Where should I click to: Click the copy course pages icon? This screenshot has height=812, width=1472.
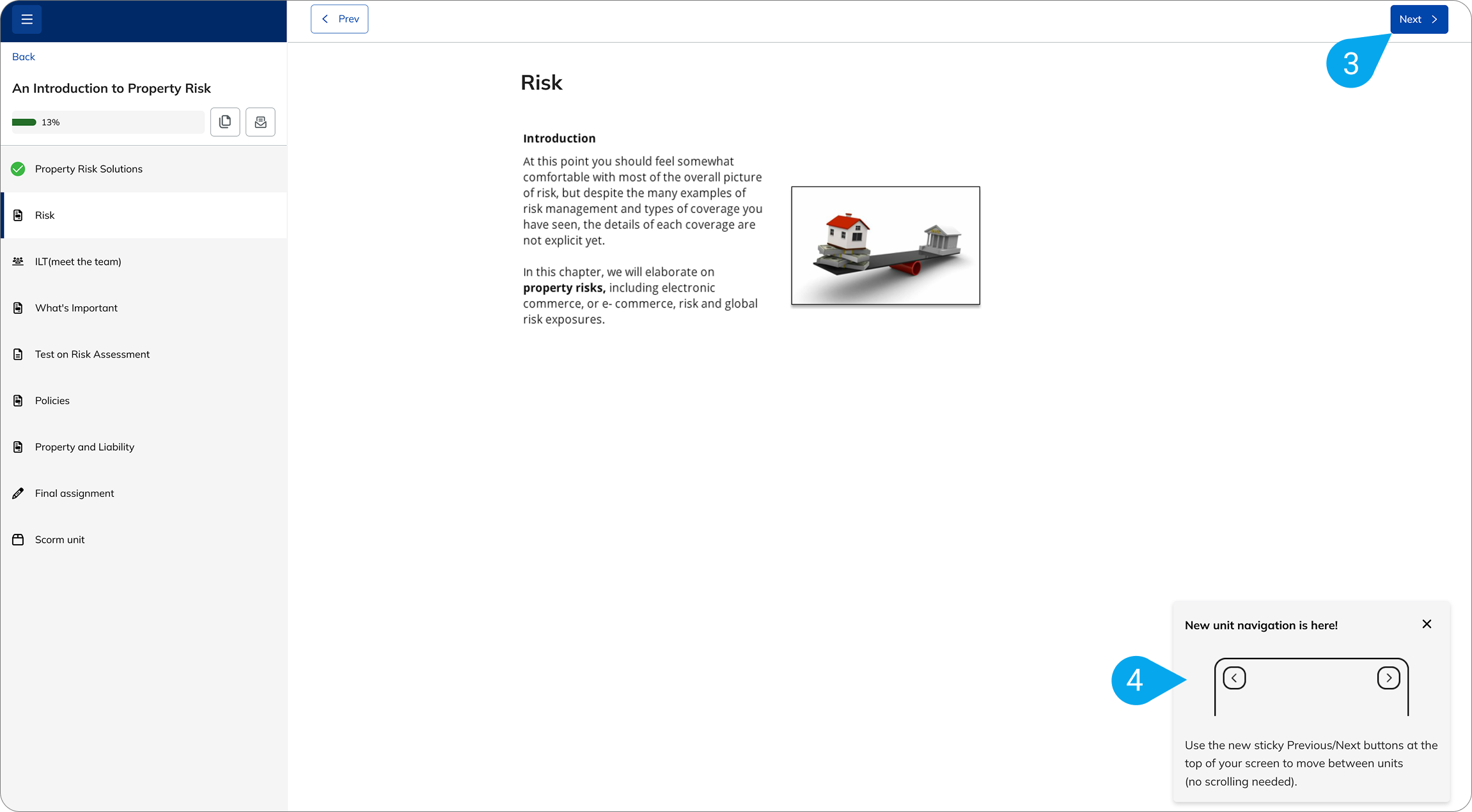225,121
